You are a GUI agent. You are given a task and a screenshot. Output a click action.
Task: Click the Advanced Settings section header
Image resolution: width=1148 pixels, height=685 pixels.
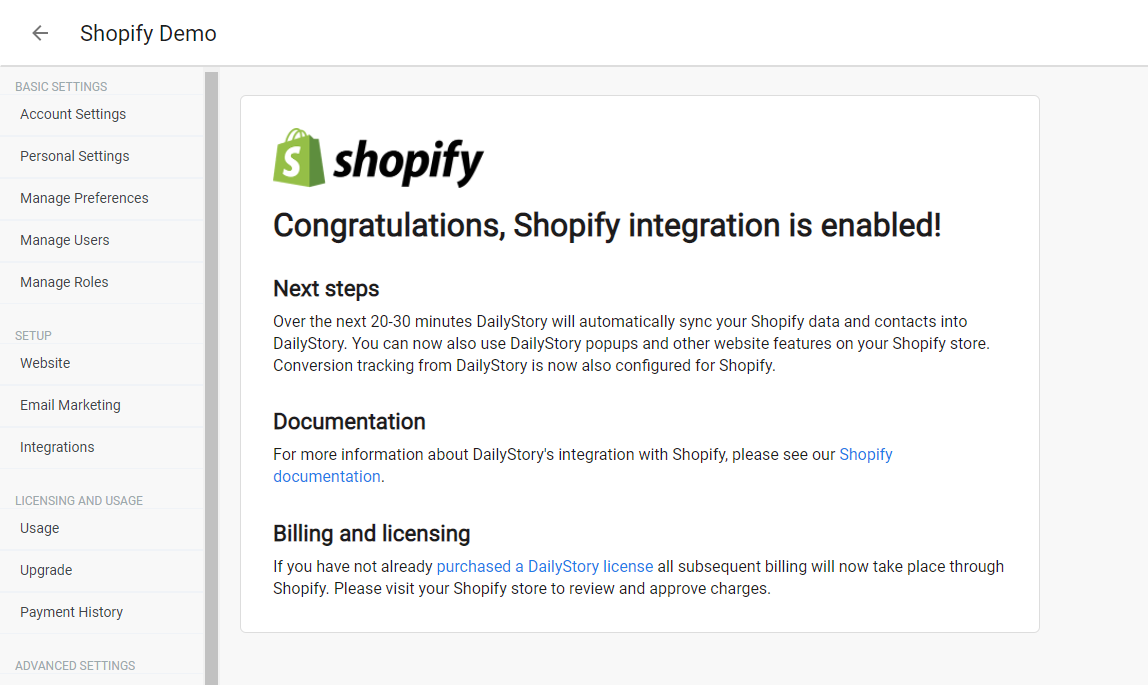[x=75, y=665]
